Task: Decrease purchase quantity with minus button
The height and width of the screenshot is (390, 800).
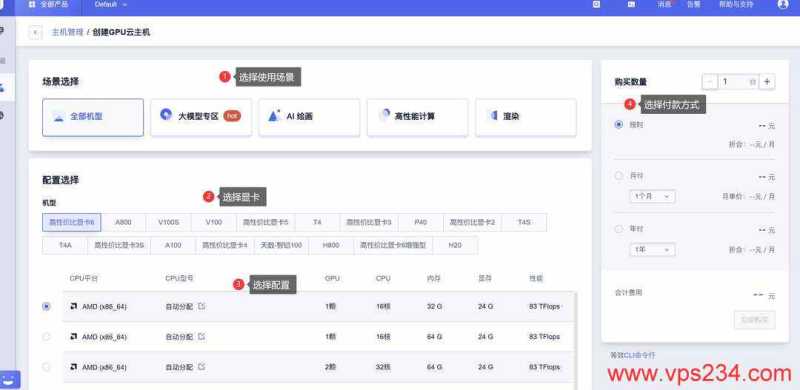Action: [709, 81]
